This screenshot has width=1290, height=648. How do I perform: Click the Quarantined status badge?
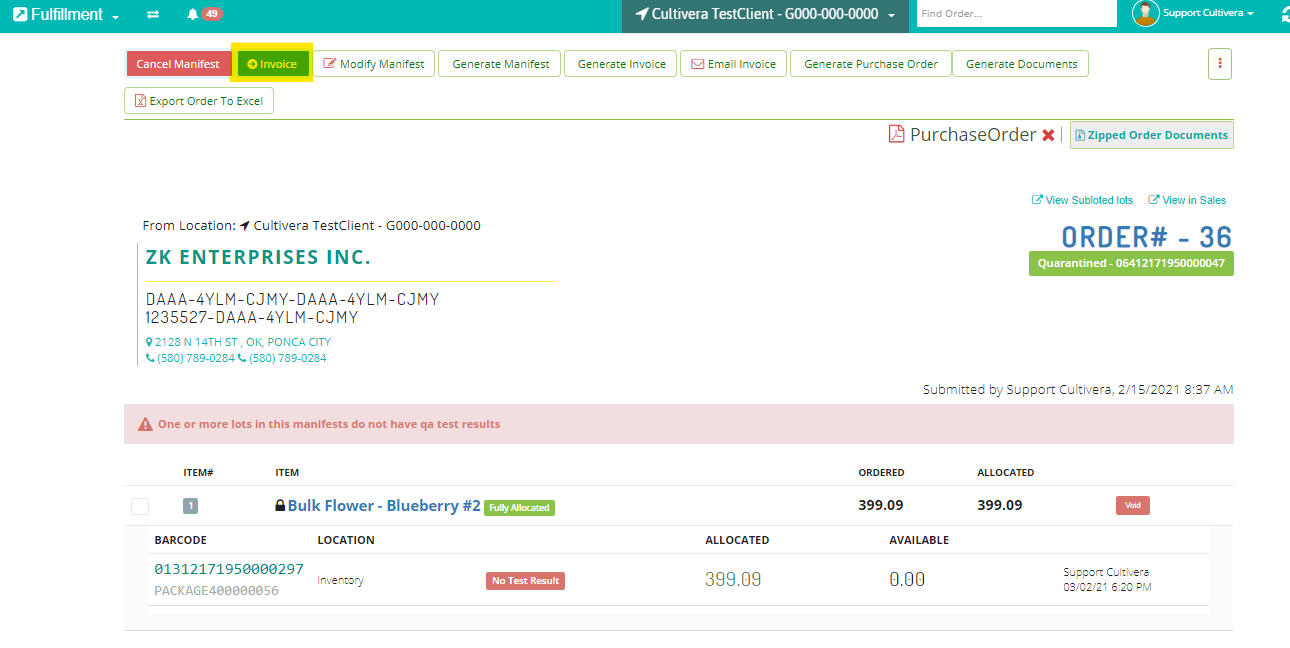click(1131, 264)
